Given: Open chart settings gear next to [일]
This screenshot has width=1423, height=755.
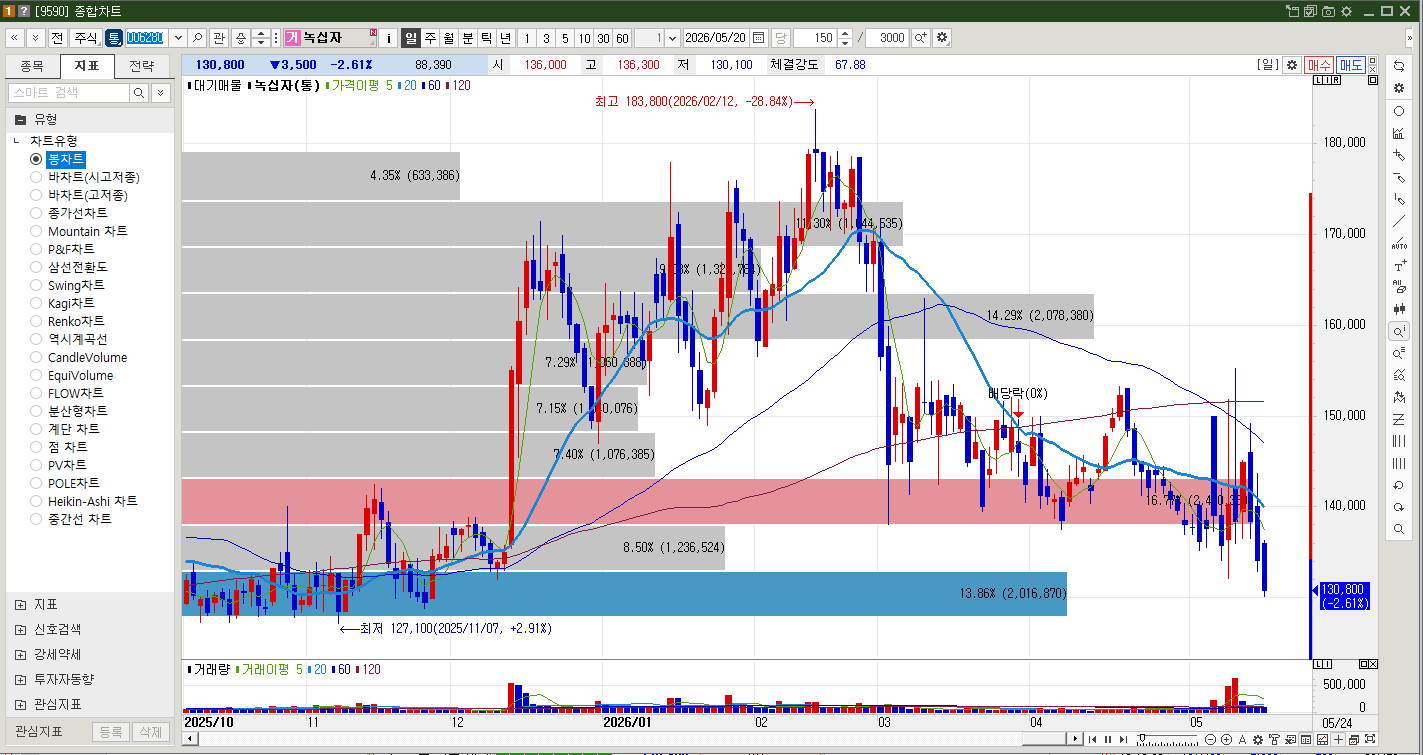Looking at the screenshot, I should [1292, 64].
